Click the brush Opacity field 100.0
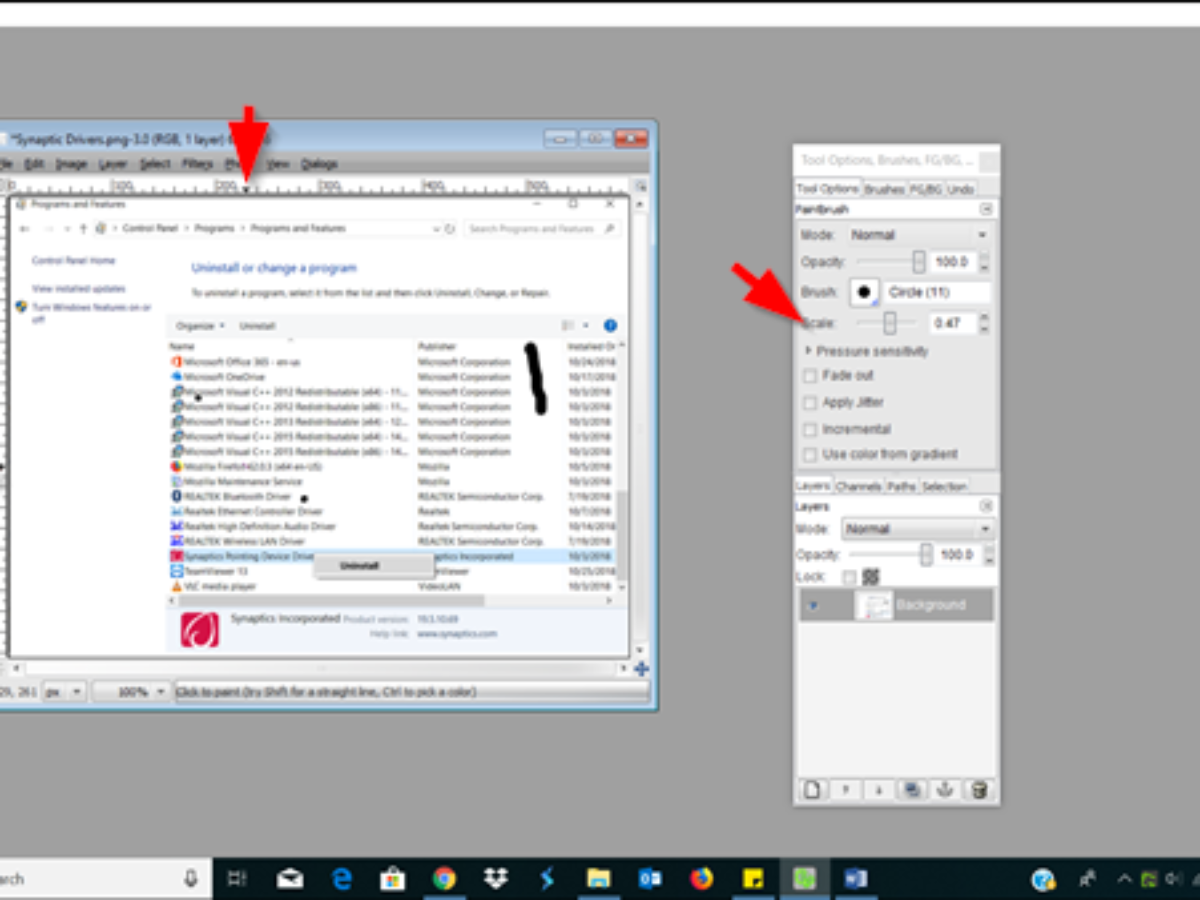Viewport: 1200px width, 900px height. coord(951,262)
